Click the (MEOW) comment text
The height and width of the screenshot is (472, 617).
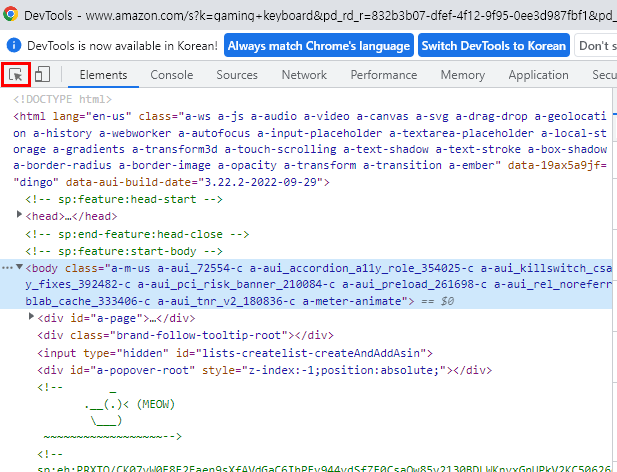pos(156,404)
